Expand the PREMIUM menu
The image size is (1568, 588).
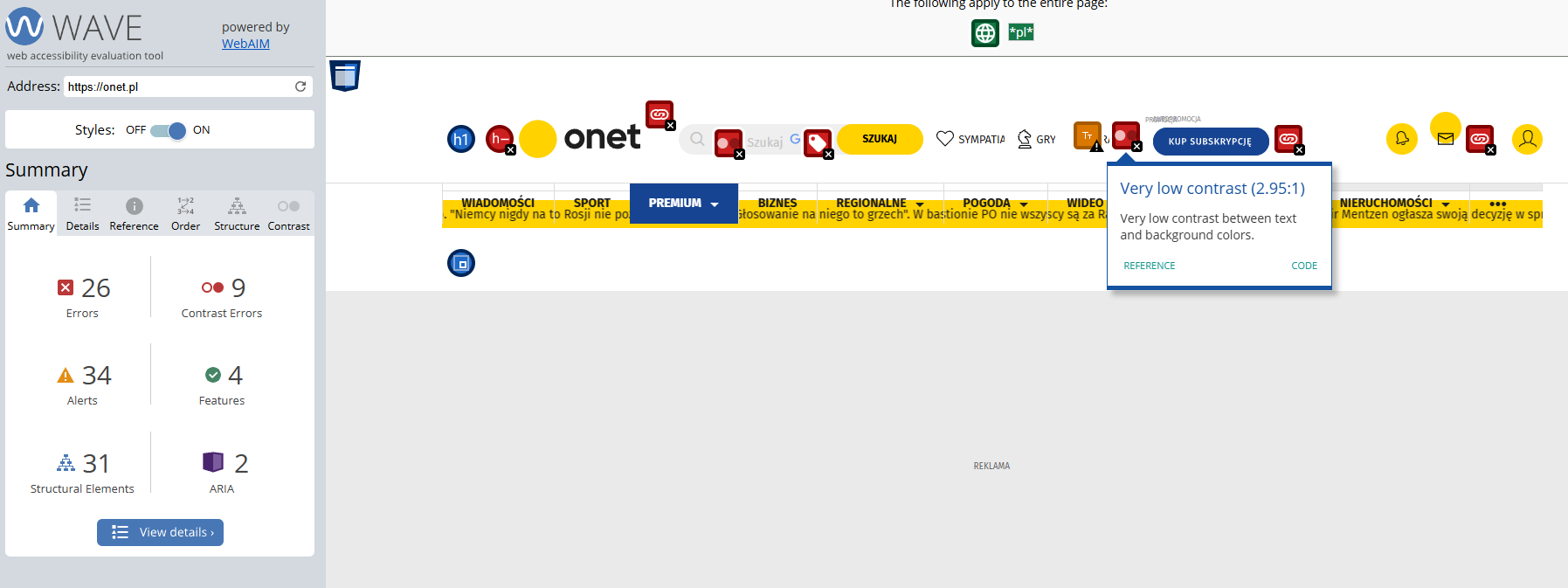[683, 203]
